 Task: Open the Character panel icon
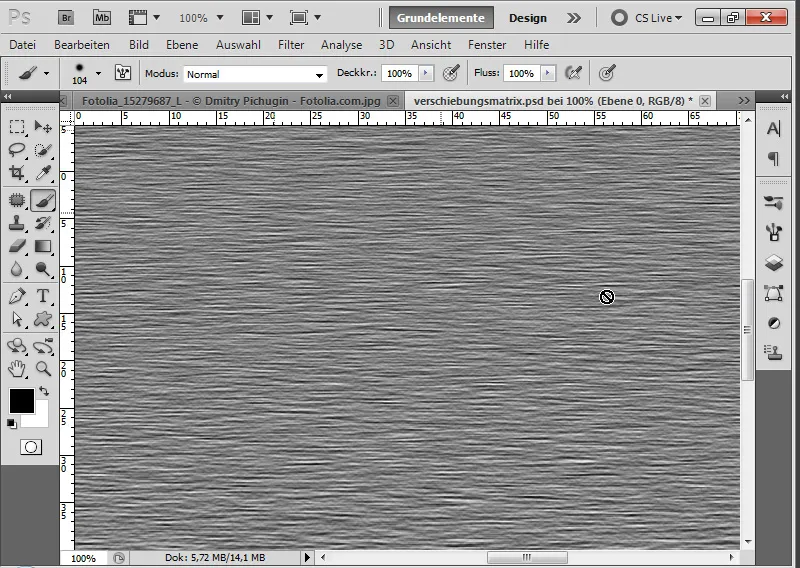tap(773, 129)
